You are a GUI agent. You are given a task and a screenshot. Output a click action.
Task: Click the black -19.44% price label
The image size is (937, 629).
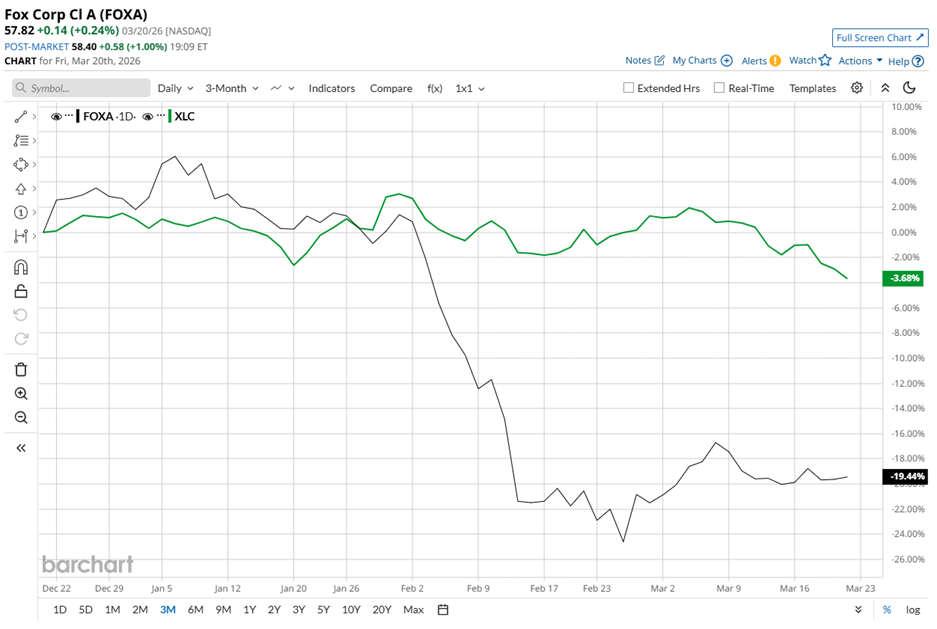click(x=905, y=476)
